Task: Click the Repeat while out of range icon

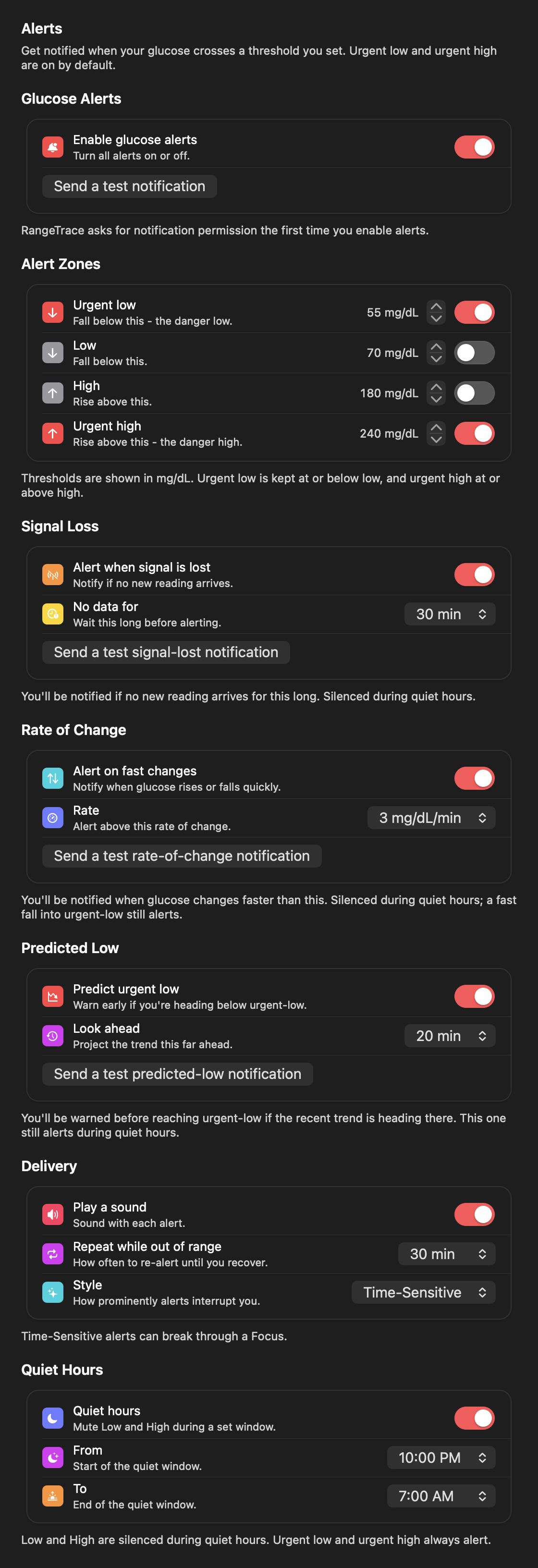Action: [x=52, y=1254]
